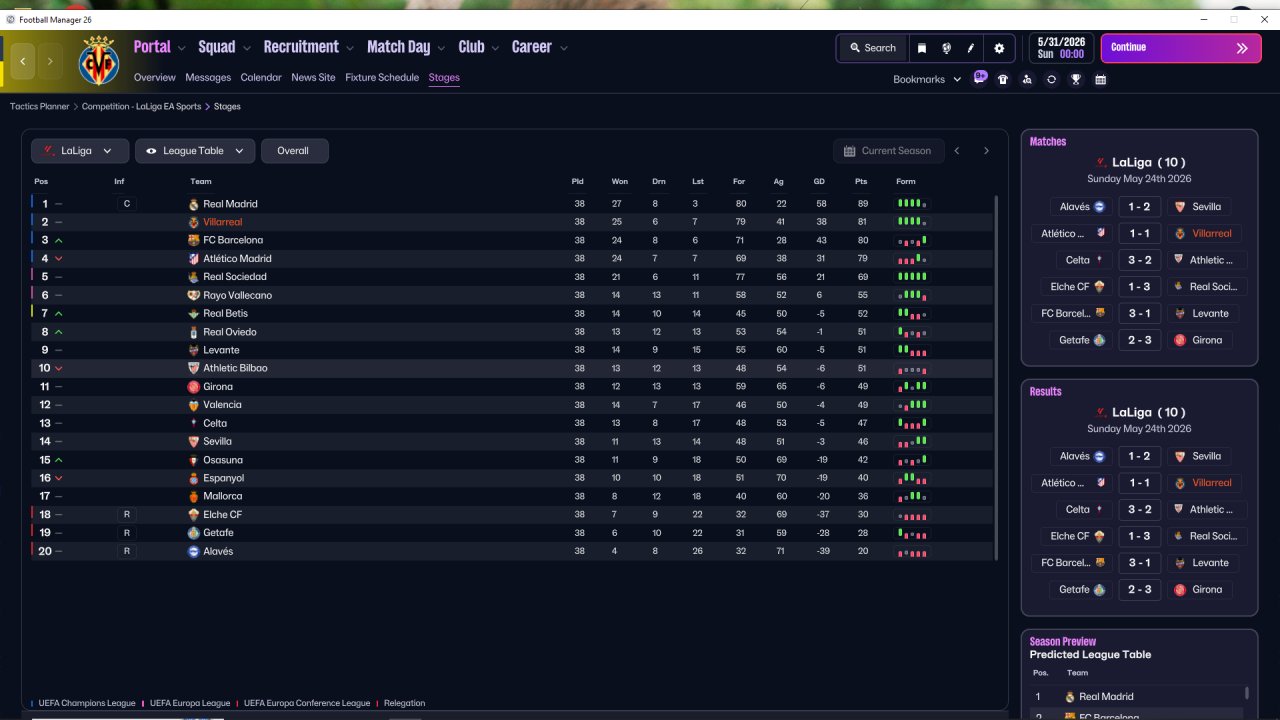Click the Real Sociedad crest in the league table
The width and height of the screenshot is (1280, 720).
click(194, 277)
